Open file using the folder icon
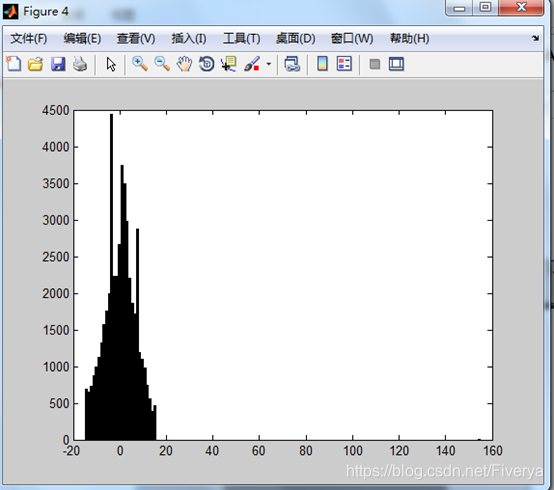The image size is (554, 490). (x=35, y=64)
